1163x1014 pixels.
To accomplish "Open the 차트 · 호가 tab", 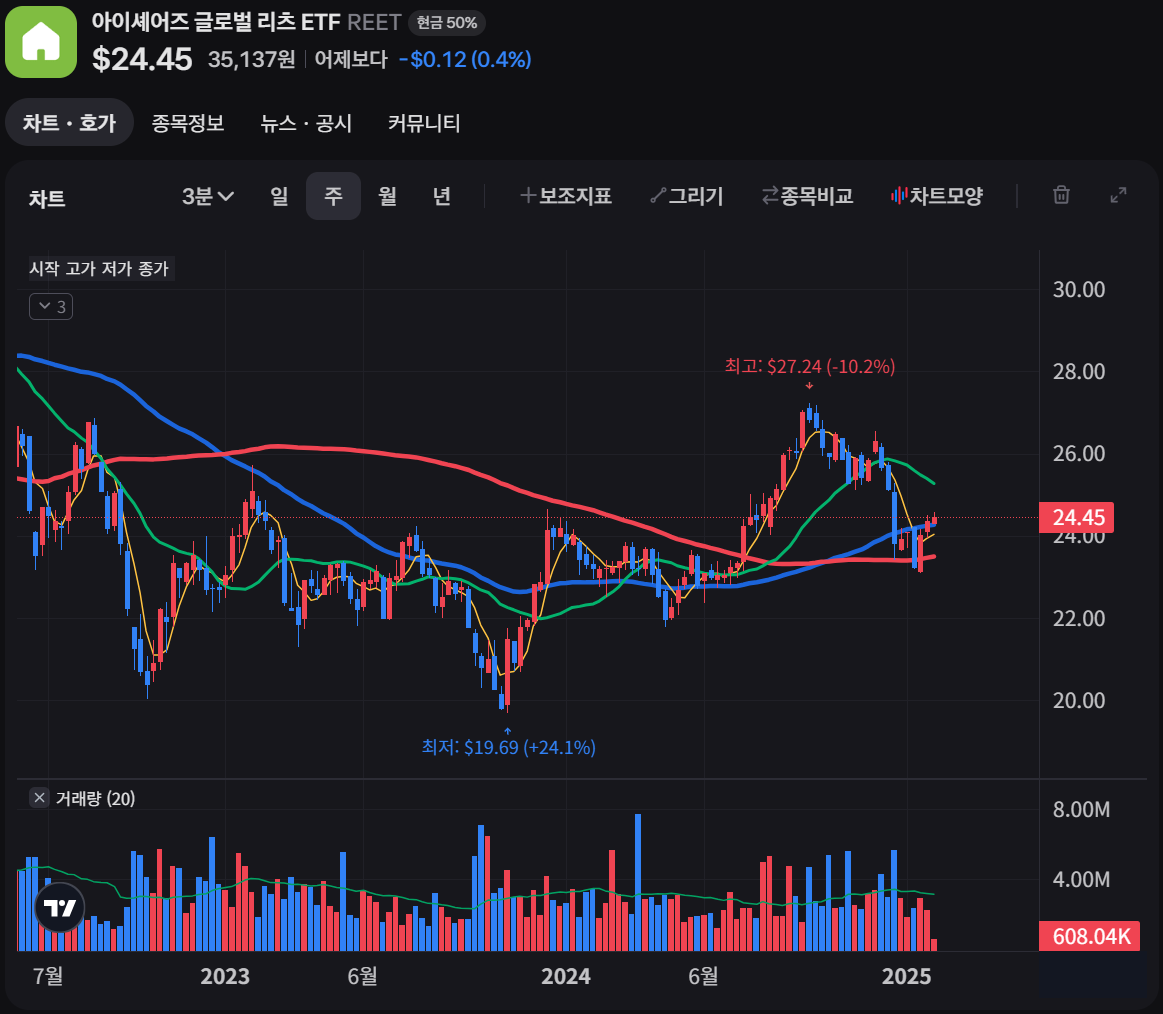I will click(70, 122).
